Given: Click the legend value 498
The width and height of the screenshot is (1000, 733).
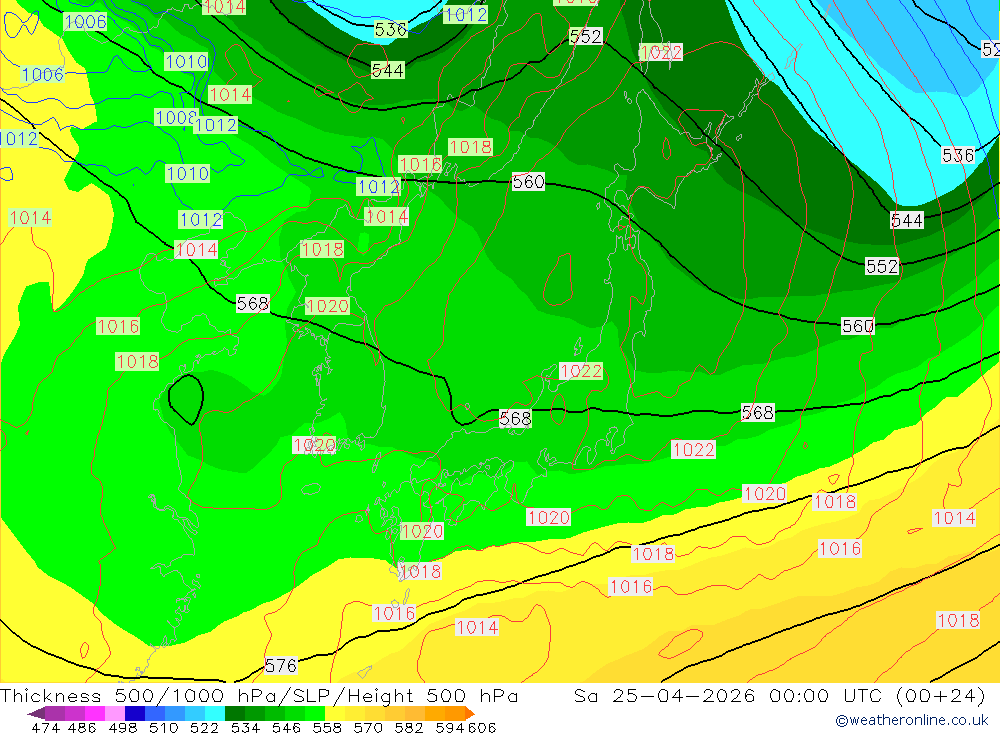Looking at the screenshot, I should point(122,727).
